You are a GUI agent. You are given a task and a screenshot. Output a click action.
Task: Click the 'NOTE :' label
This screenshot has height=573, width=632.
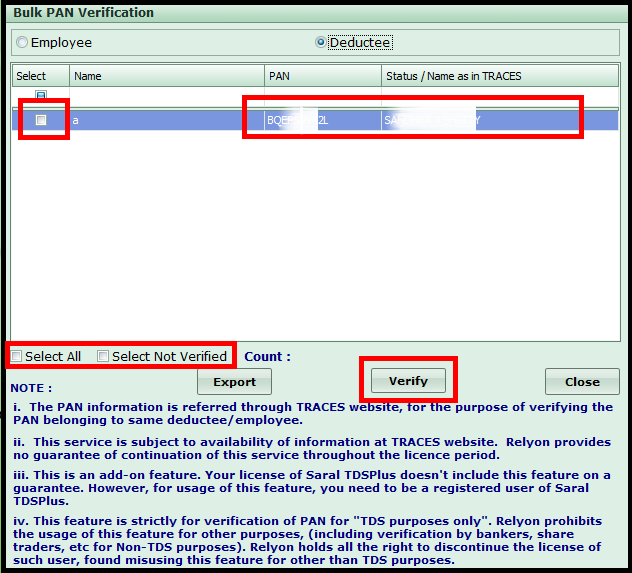pos(31,388)
